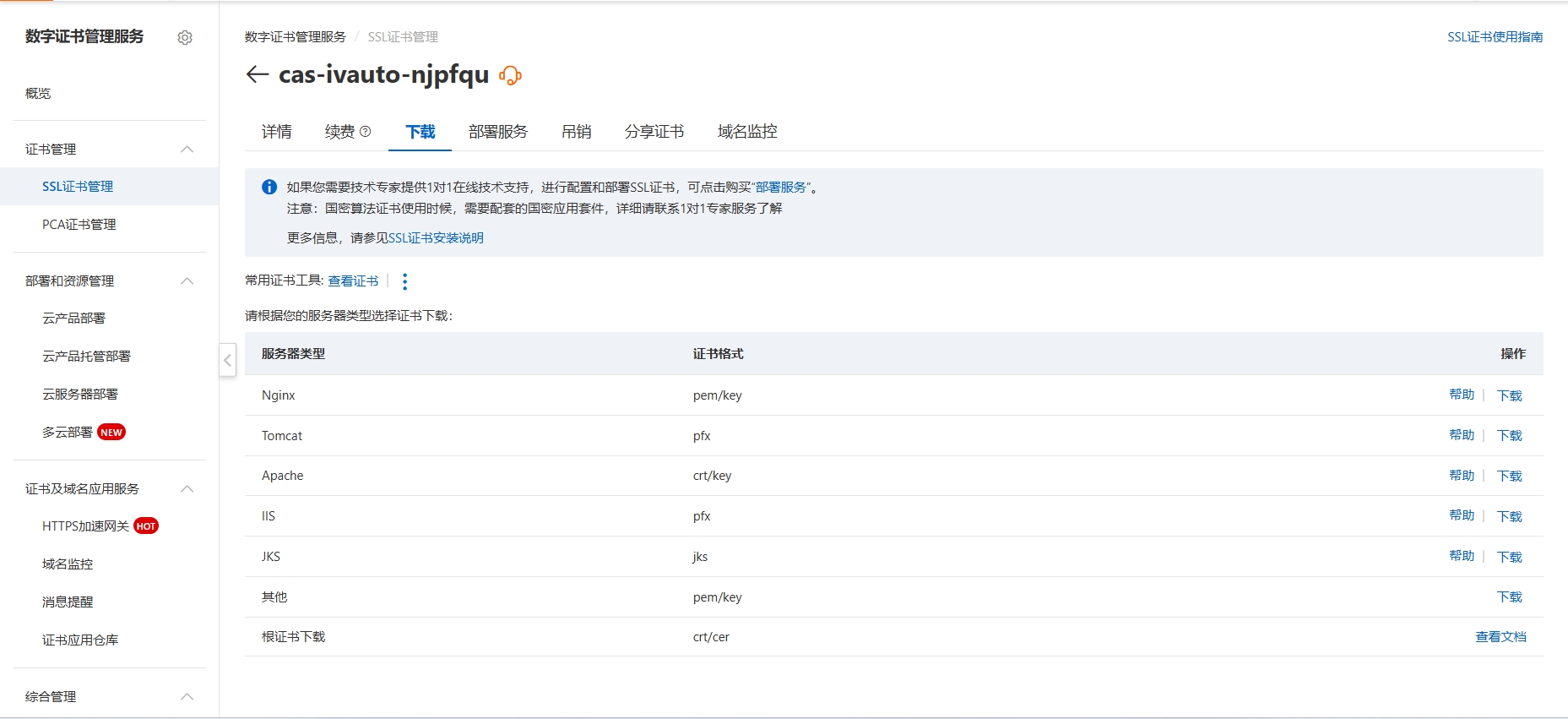The height and width of the screenshot is (719, 1568).
Task: Open the SSL证书安装说明 link
Action: tap(436, 238)
